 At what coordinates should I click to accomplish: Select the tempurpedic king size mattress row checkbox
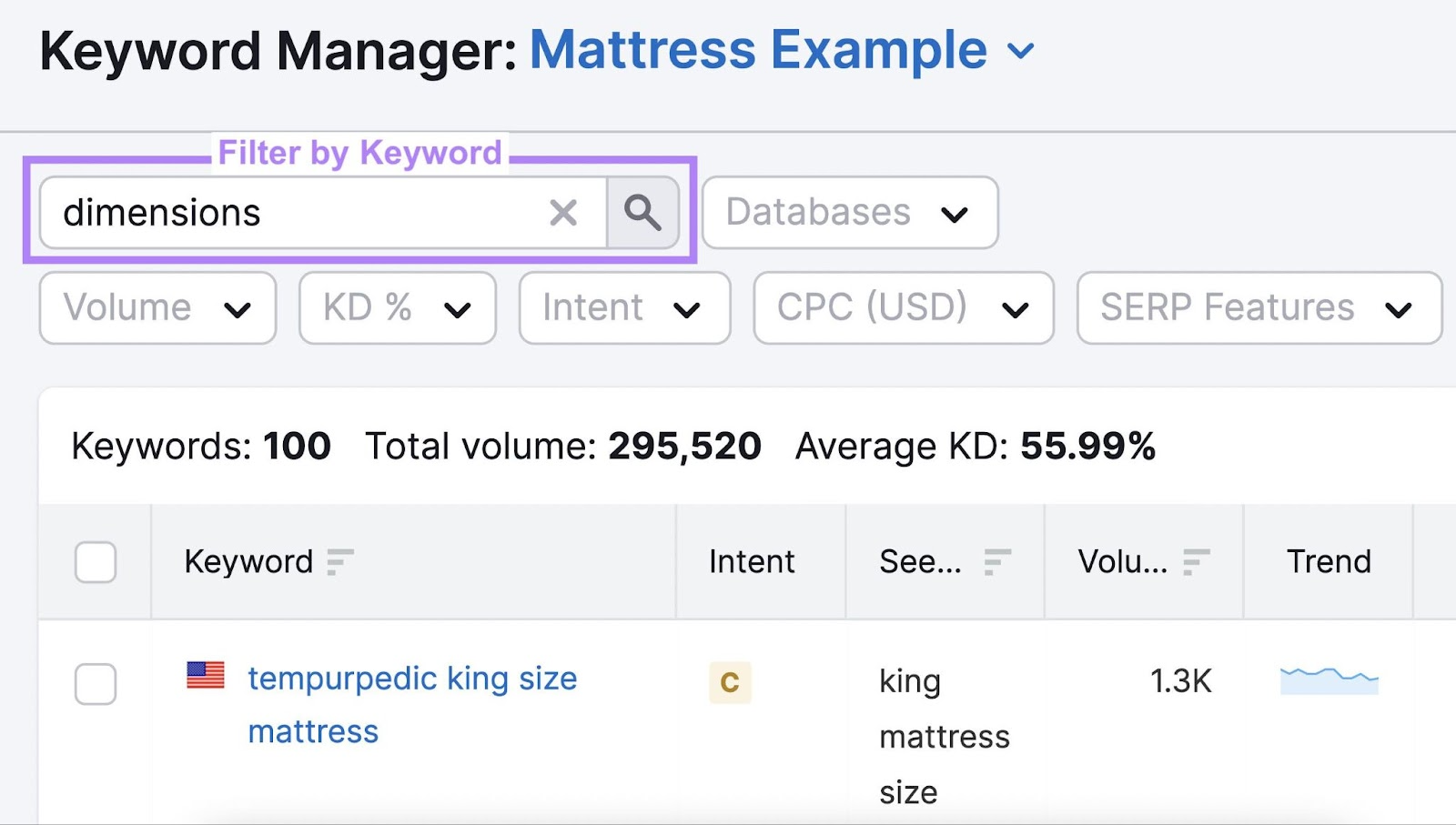(x=96, y=685)
